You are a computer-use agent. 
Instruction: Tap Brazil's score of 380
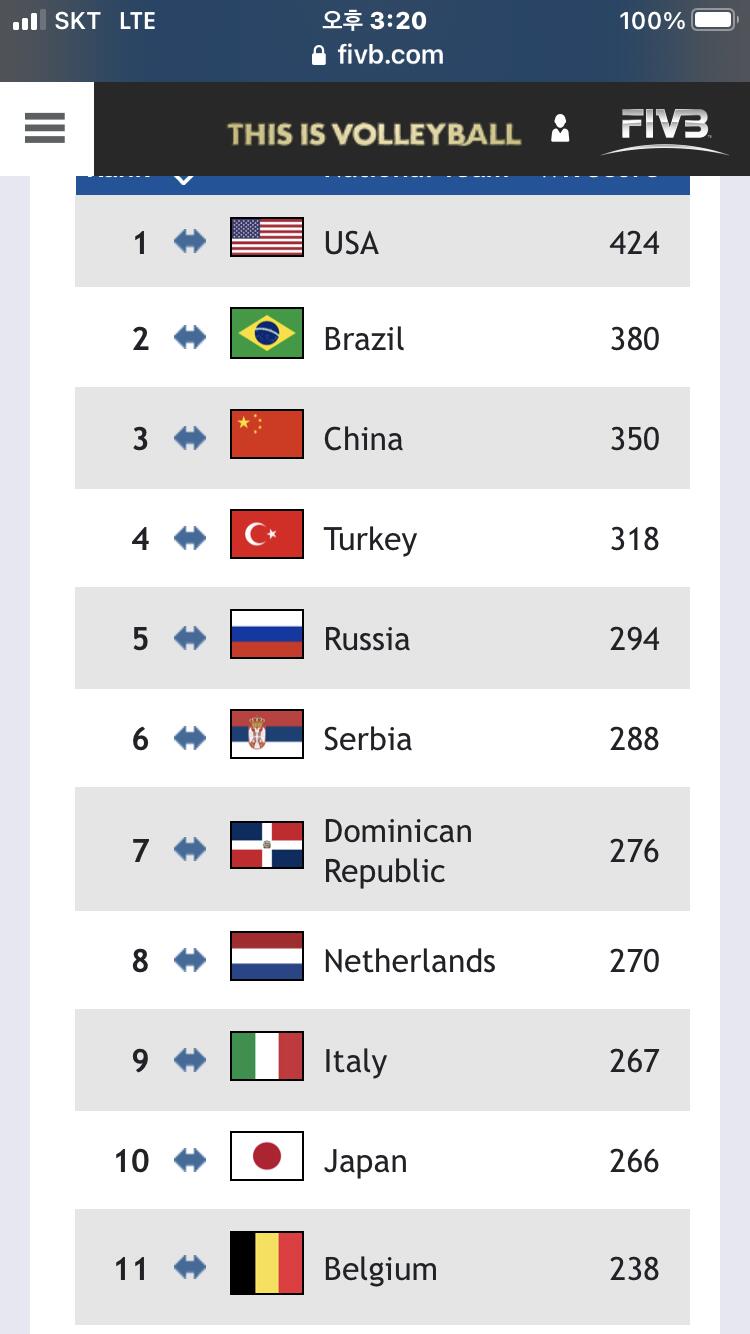click(x=634, y=339)
